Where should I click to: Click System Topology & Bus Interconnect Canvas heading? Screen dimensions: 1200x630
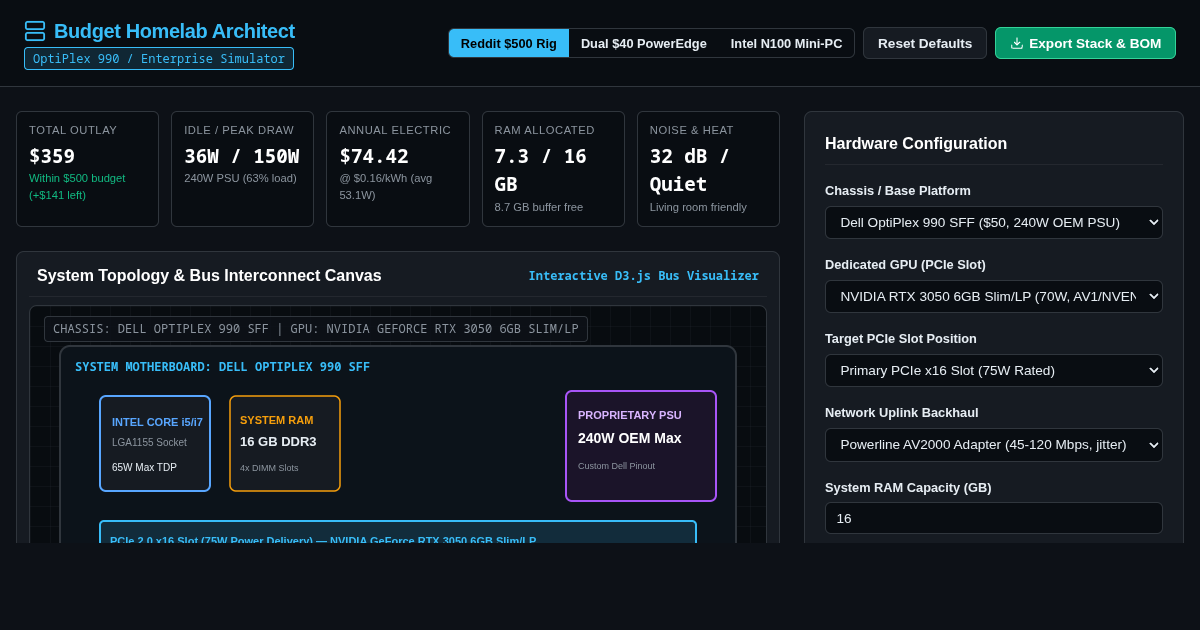click(x=209, y=275)
